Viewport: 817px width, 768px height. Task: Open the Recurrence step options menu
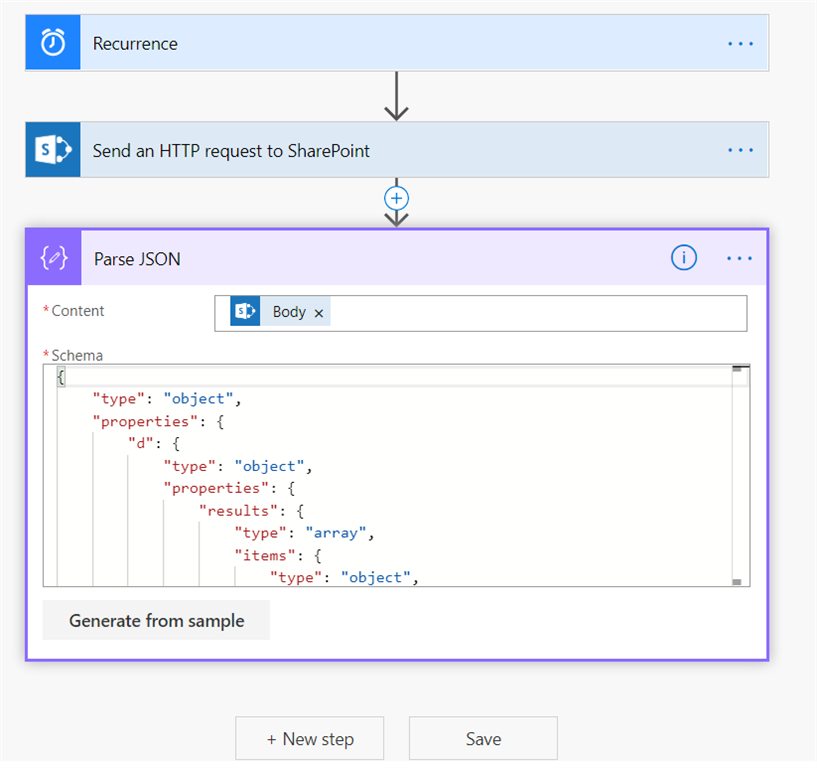740,43
